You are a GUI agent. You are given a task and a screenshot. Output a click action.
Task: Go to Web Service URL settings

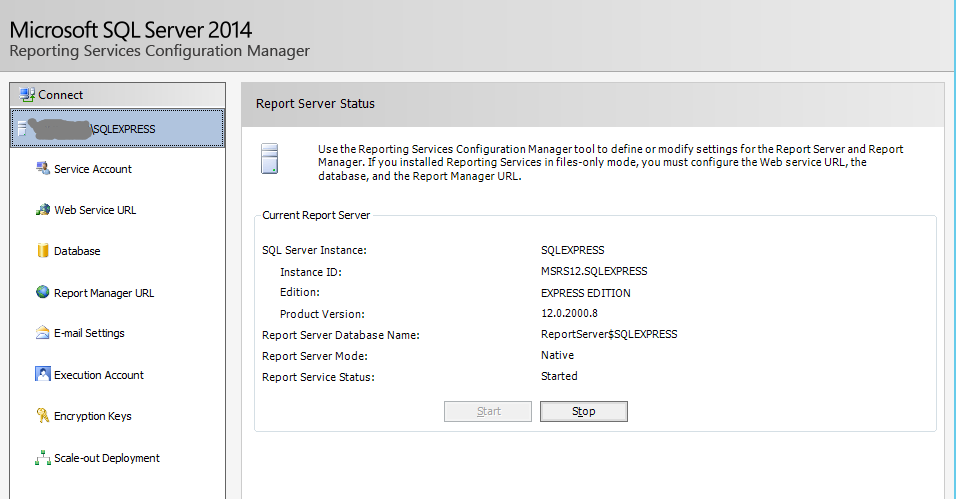pos(95,210)
